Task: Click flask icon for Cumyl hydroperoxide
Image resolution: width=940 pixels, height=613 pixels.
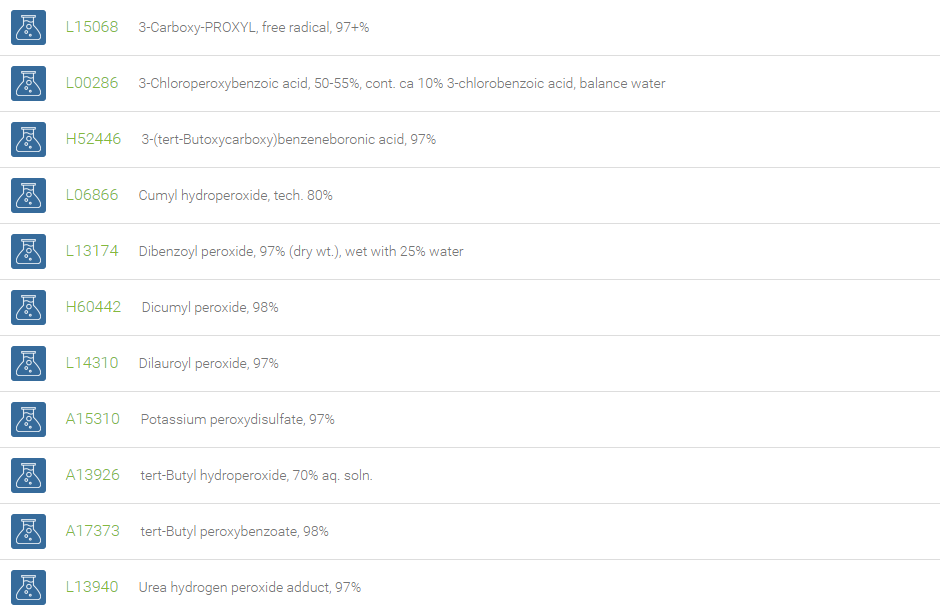Action: point(28,195)
